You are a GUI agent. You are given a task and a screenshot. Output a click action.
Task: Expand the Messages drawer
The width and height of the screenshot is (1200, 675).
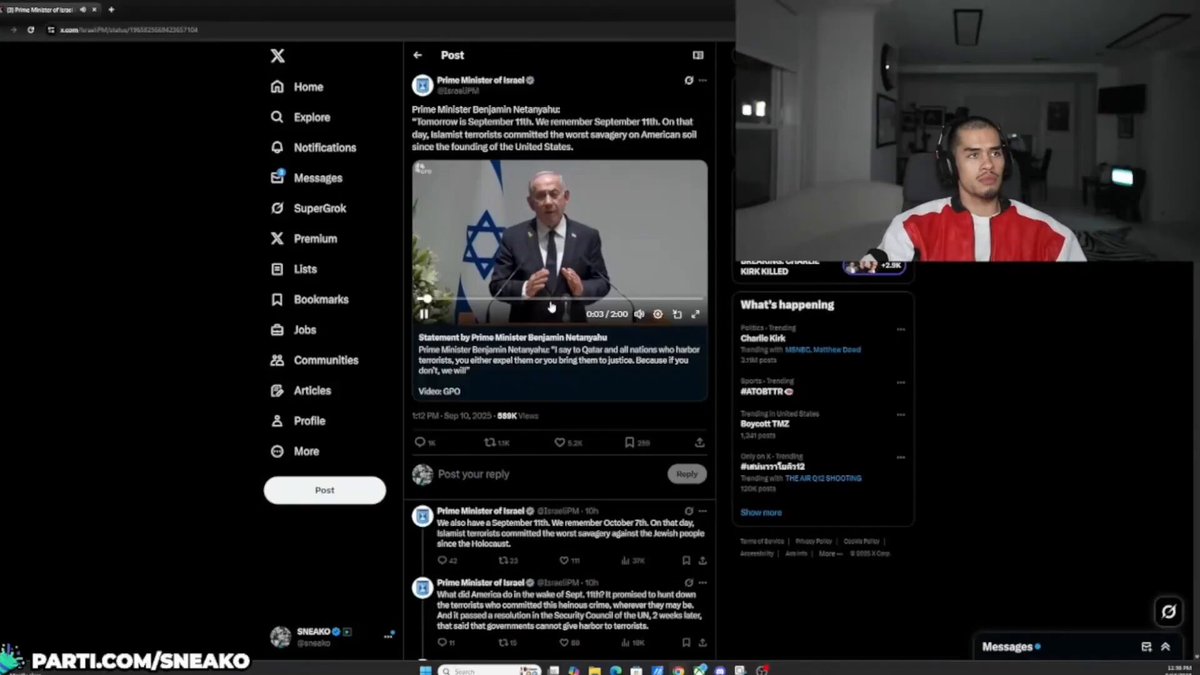click(1165, 647)
